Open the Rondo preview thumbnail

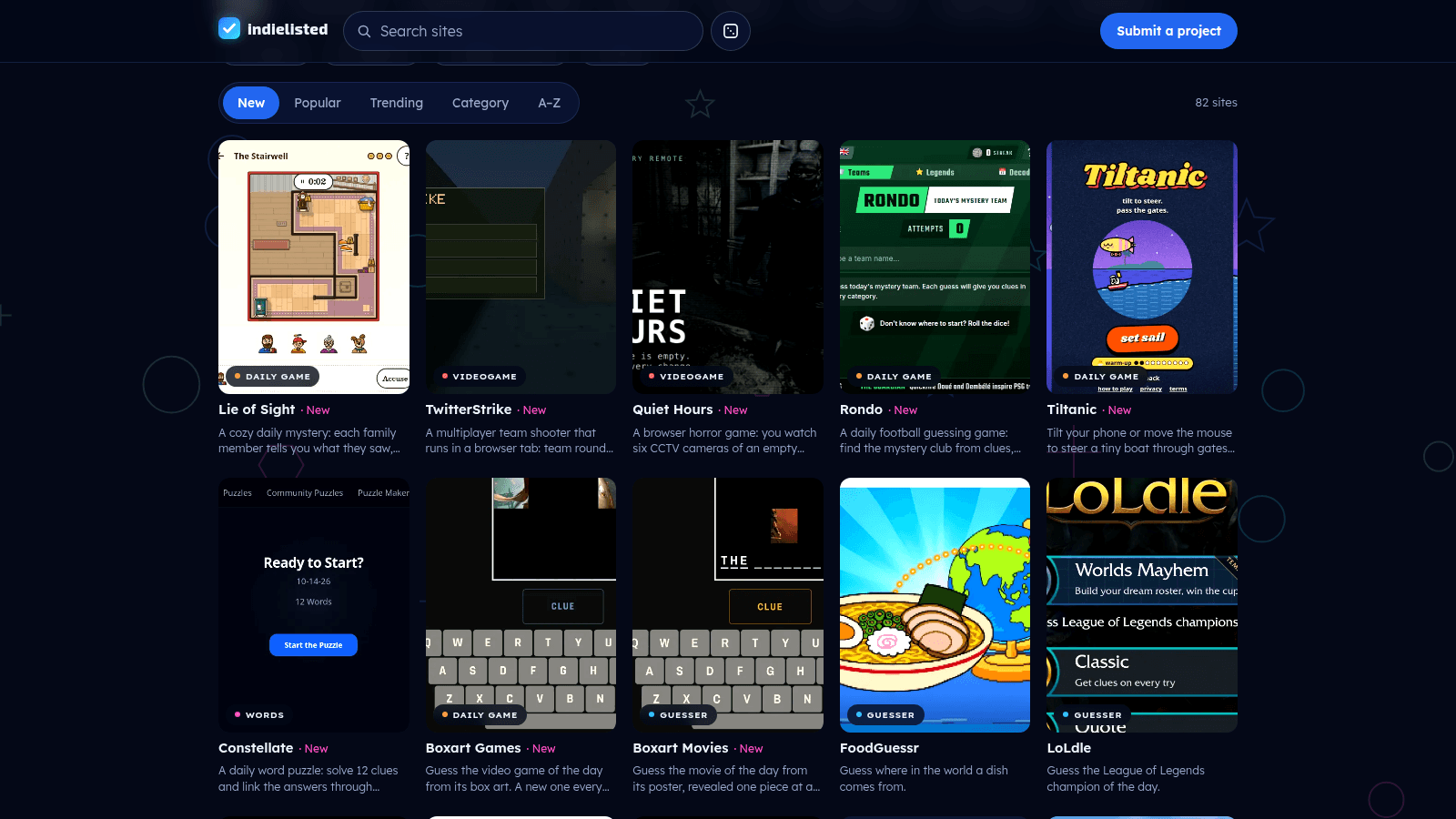click(935, 267)
